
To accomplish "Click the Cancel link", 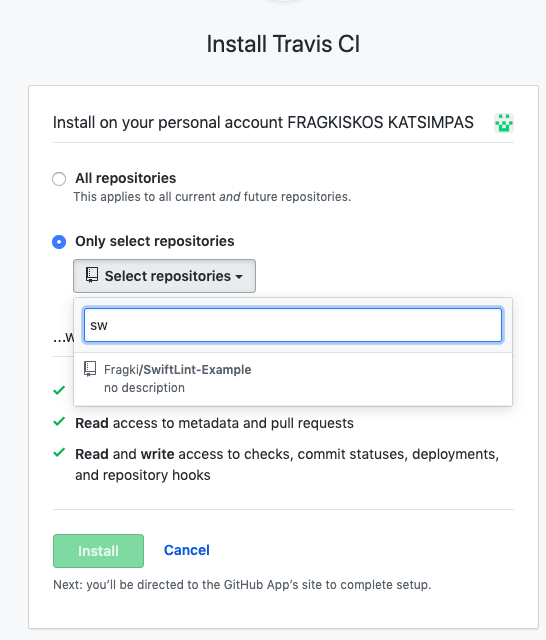I will coord(186,550).
